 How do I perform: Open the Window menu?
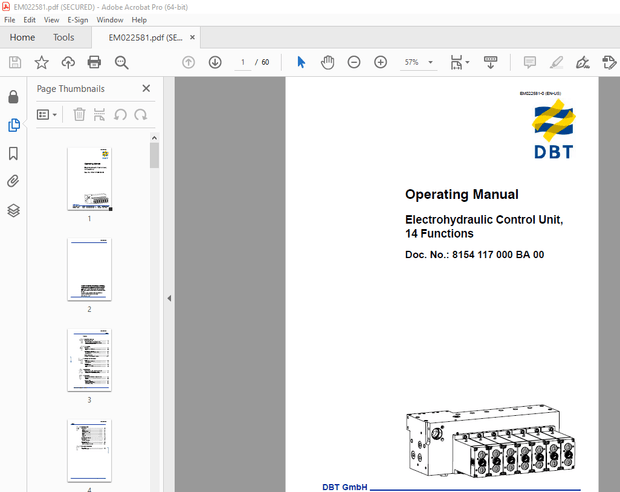coord(110,20)
